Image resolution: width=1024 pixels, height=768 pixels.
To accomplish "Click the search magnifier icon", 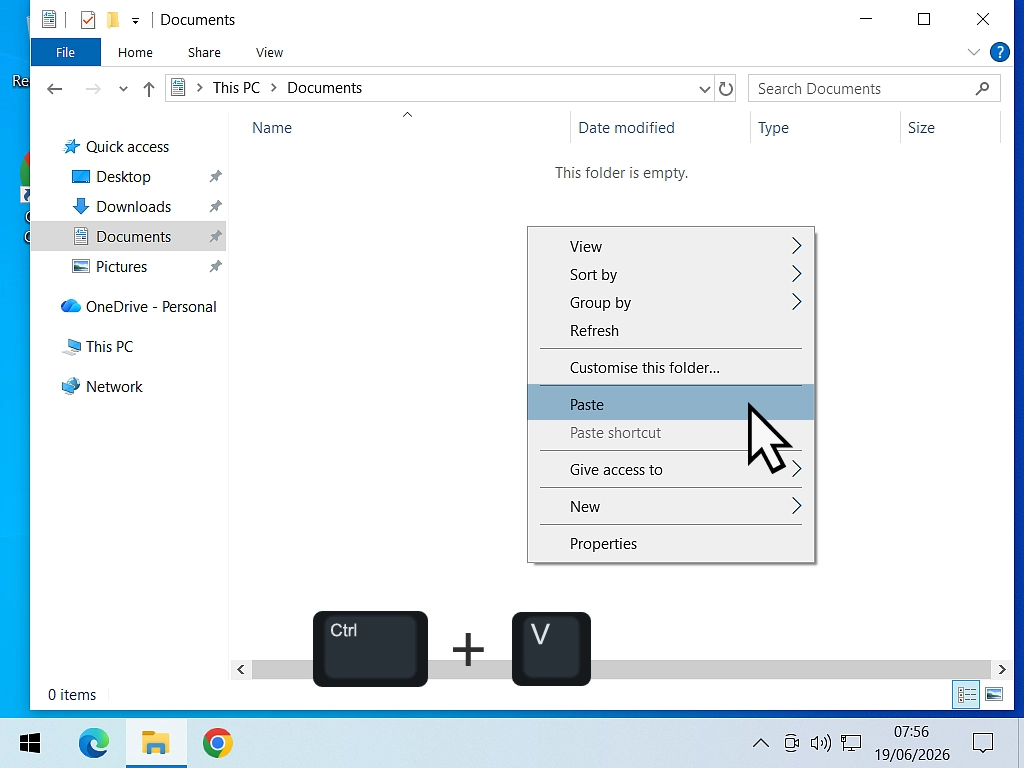I will (982, 88).
